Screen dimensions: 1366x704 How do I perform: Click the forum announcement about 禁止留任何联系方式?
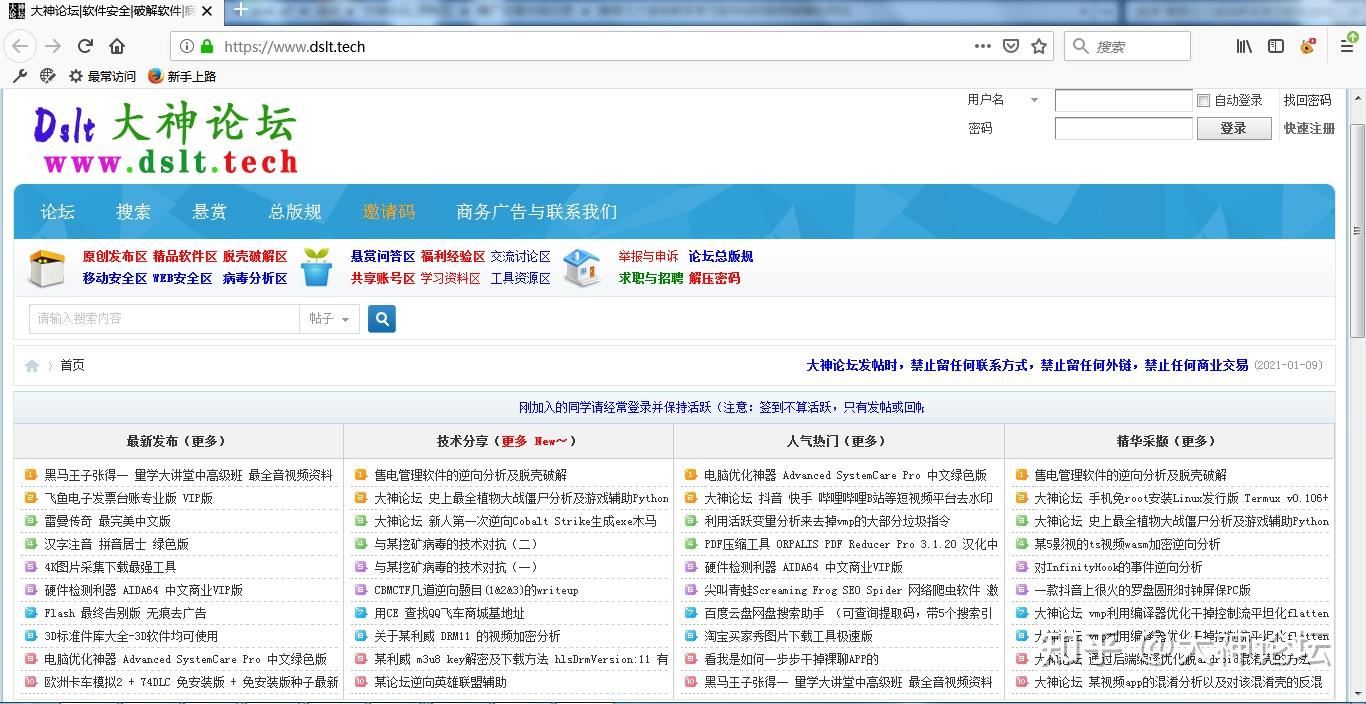[1027, 366]
